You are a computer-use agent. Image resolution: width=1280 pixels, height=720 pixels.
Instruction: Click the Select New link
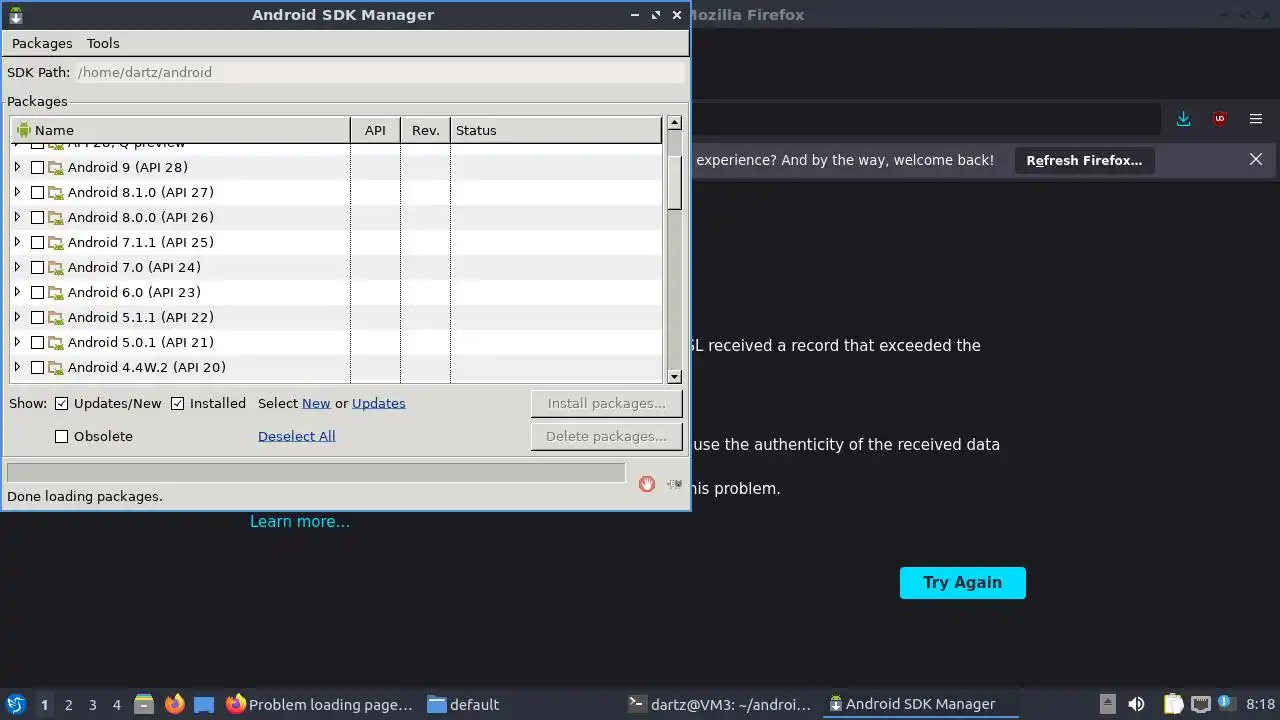(x=316, y=403)
